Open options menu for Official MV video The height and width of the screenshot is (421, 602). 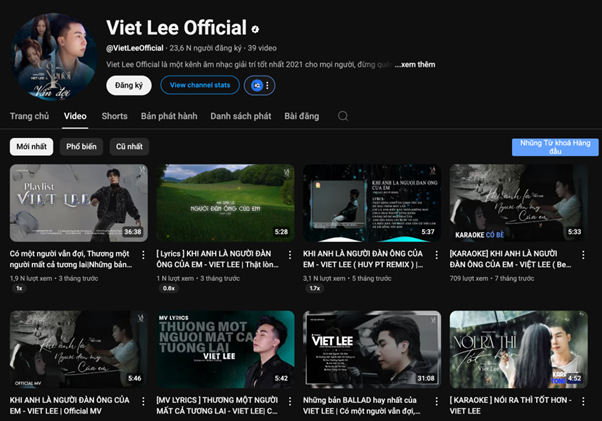pos(143,401)
